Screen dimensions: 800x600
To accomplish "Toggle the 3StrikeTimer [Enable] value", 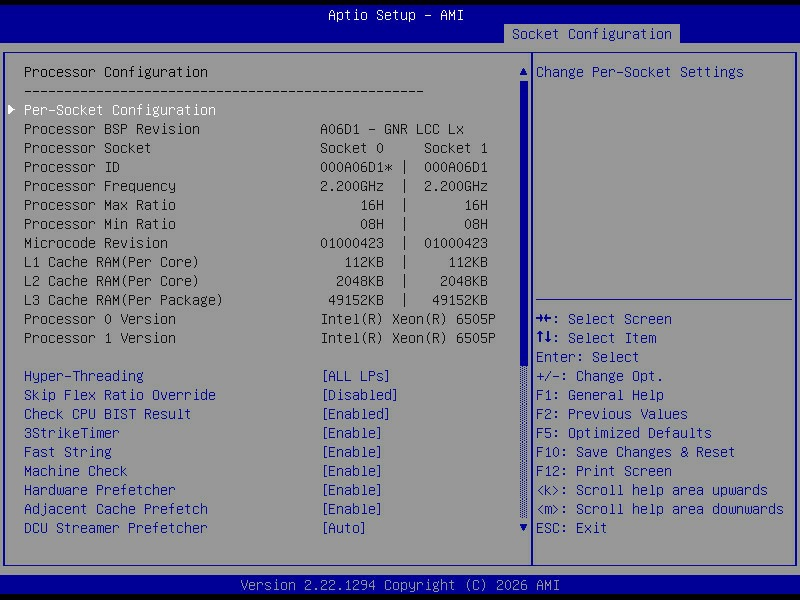I will pyautogui.click(x=352, y=433).
